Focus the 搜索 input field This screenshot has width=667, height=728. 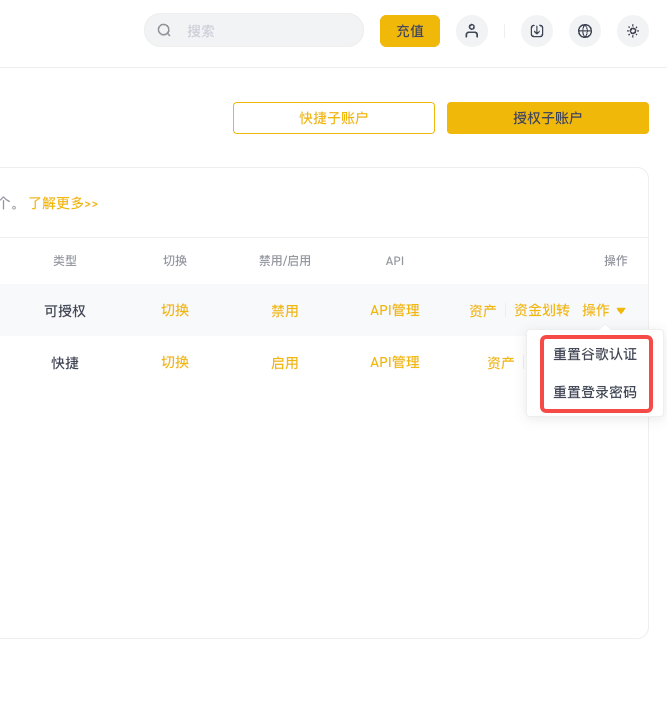[x=254, y=31]
